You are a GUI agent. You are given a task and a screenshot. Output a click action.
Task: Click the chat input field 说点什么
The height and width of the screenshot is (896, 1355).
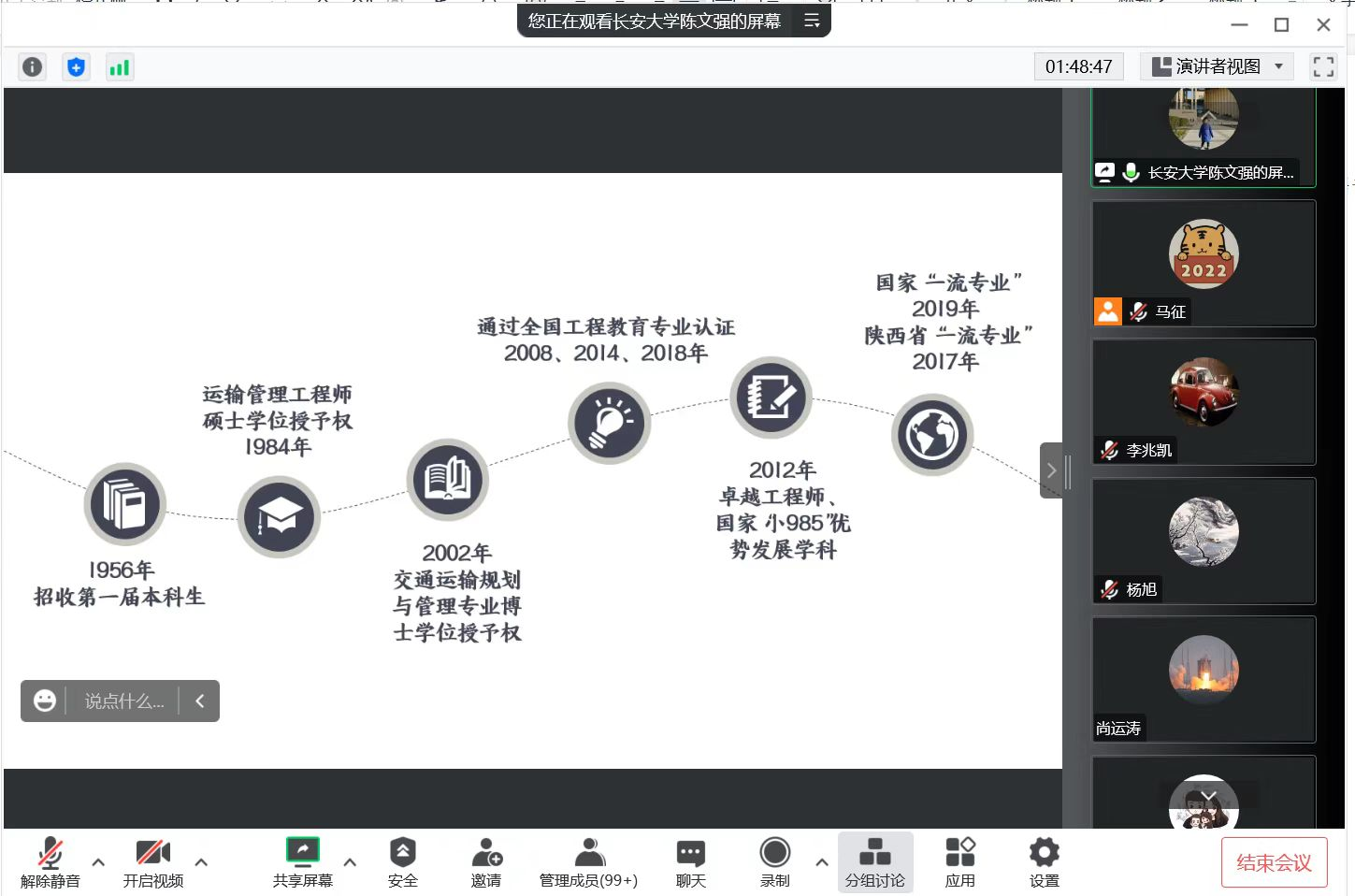123,701
